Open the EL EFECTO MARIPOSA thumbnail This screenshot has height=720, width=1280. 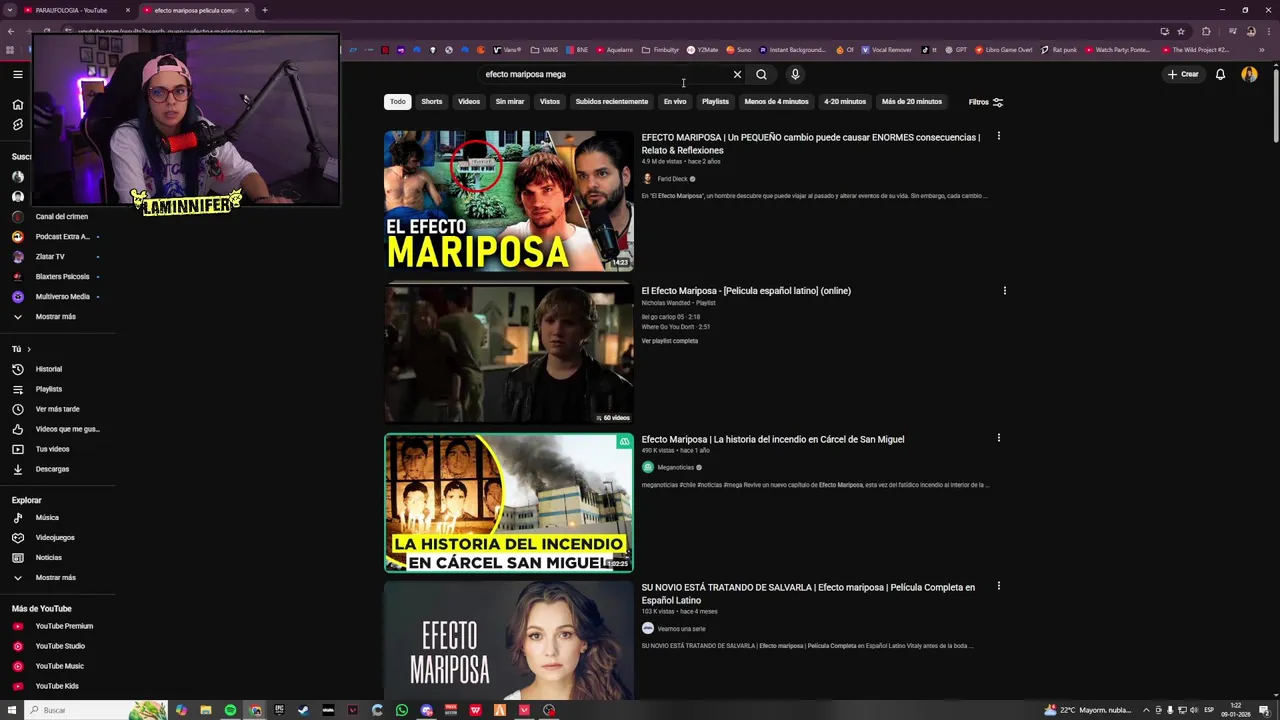[x=509, y=201]
